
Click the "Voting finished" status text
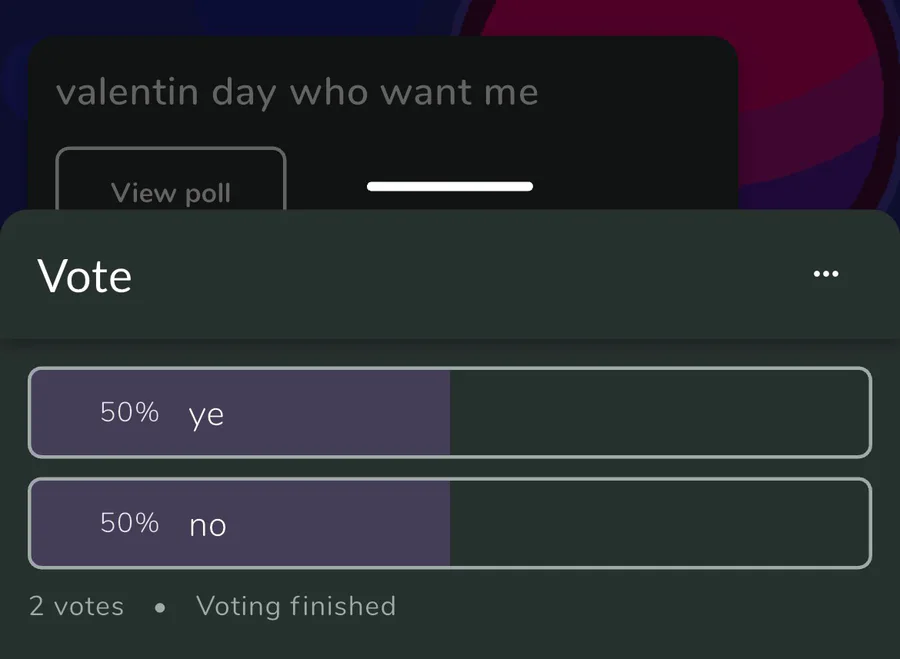tap(296, 606)
